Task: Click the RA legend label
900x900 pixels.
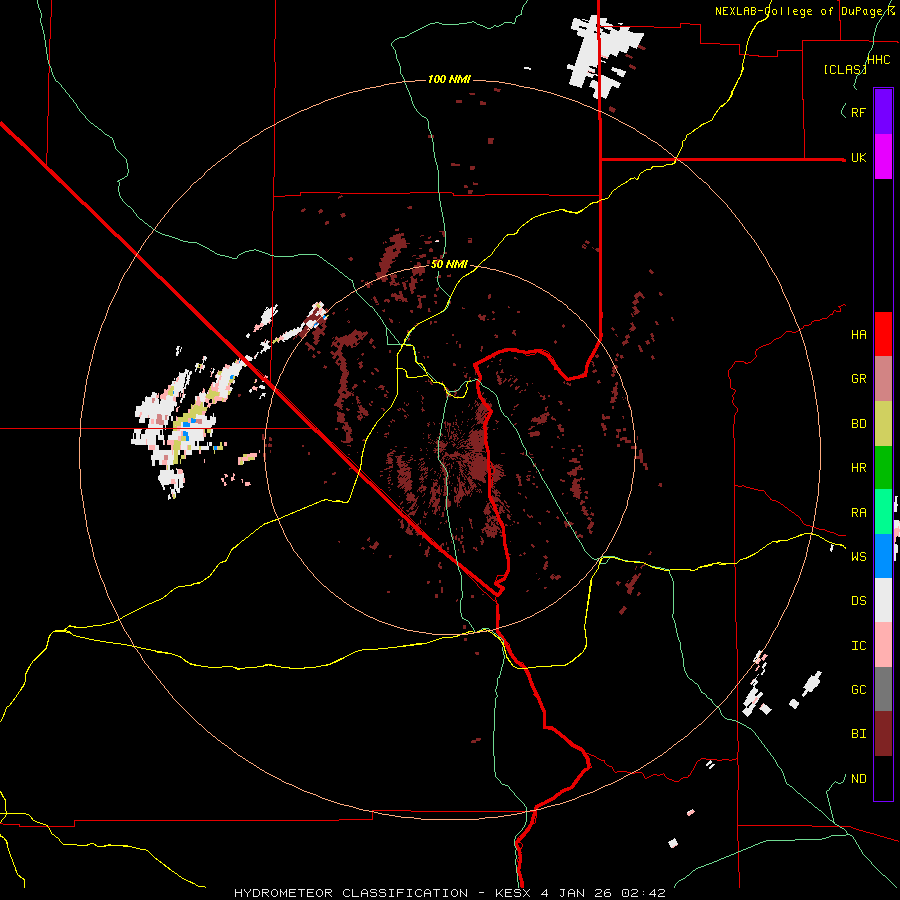Action: [x=858, y=513]
